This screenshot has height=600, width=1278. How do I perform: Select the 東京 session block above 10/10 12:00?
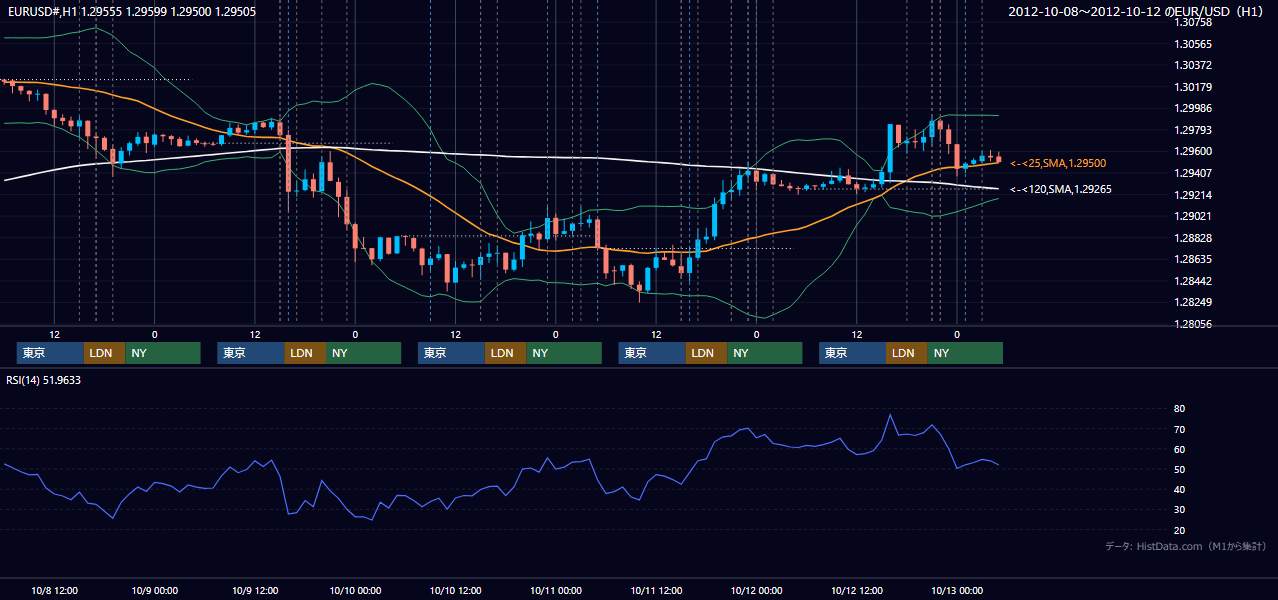pos(451,353)
